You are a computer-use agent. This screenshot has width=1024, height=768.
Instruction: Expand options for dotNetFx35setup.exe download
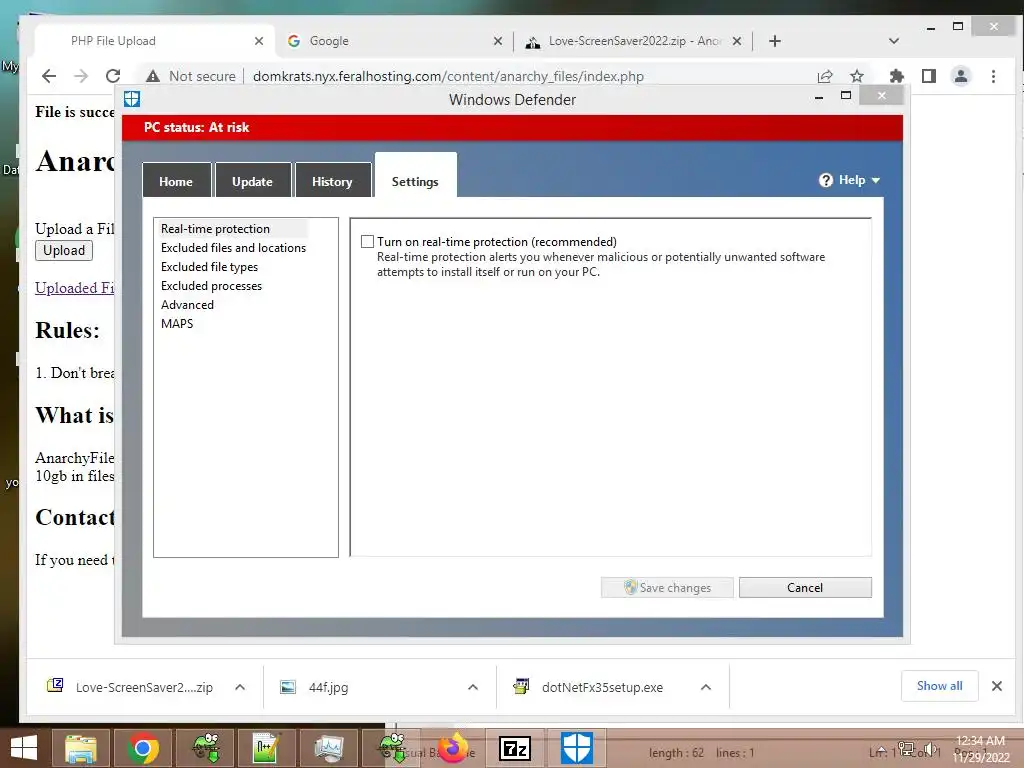(706, 687)
